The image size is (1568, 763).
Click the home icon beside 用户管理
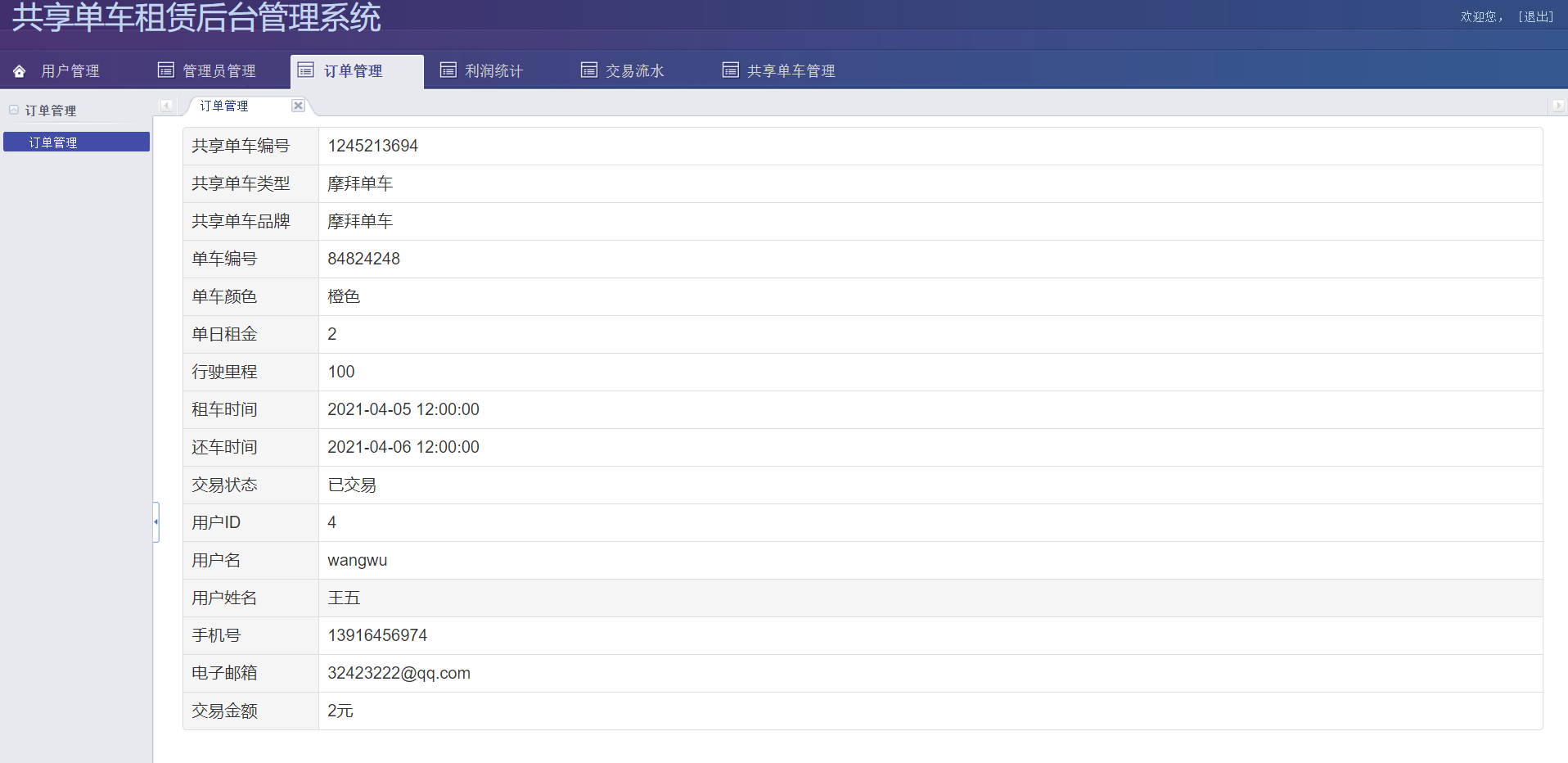click(x=20, y=71)
